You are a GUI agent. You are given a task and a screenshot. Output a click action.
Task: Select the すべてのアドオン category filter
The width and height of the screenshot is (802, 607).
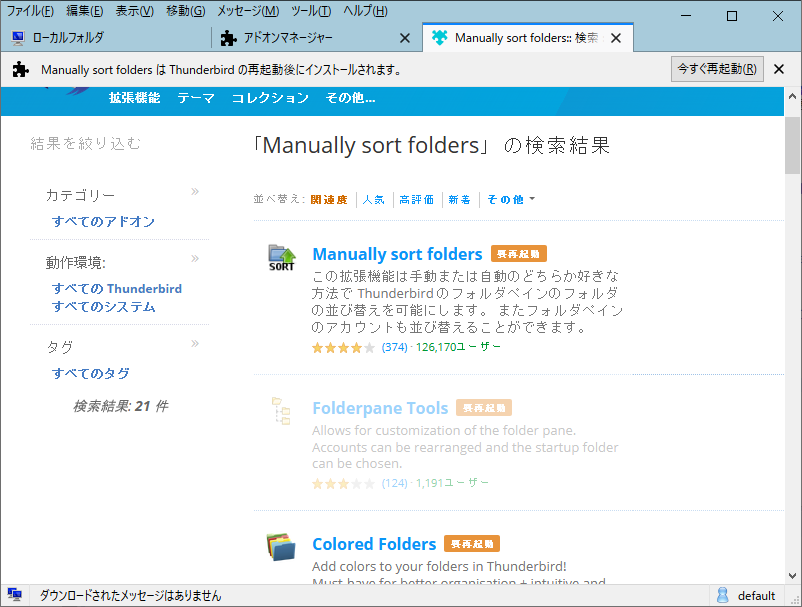tap(103, 221)
